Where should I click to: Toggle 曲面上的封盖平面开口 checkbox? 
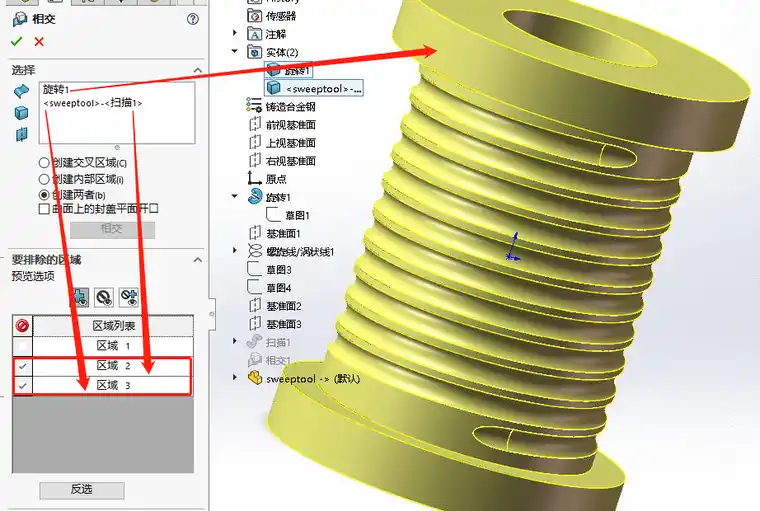point(44,209)
